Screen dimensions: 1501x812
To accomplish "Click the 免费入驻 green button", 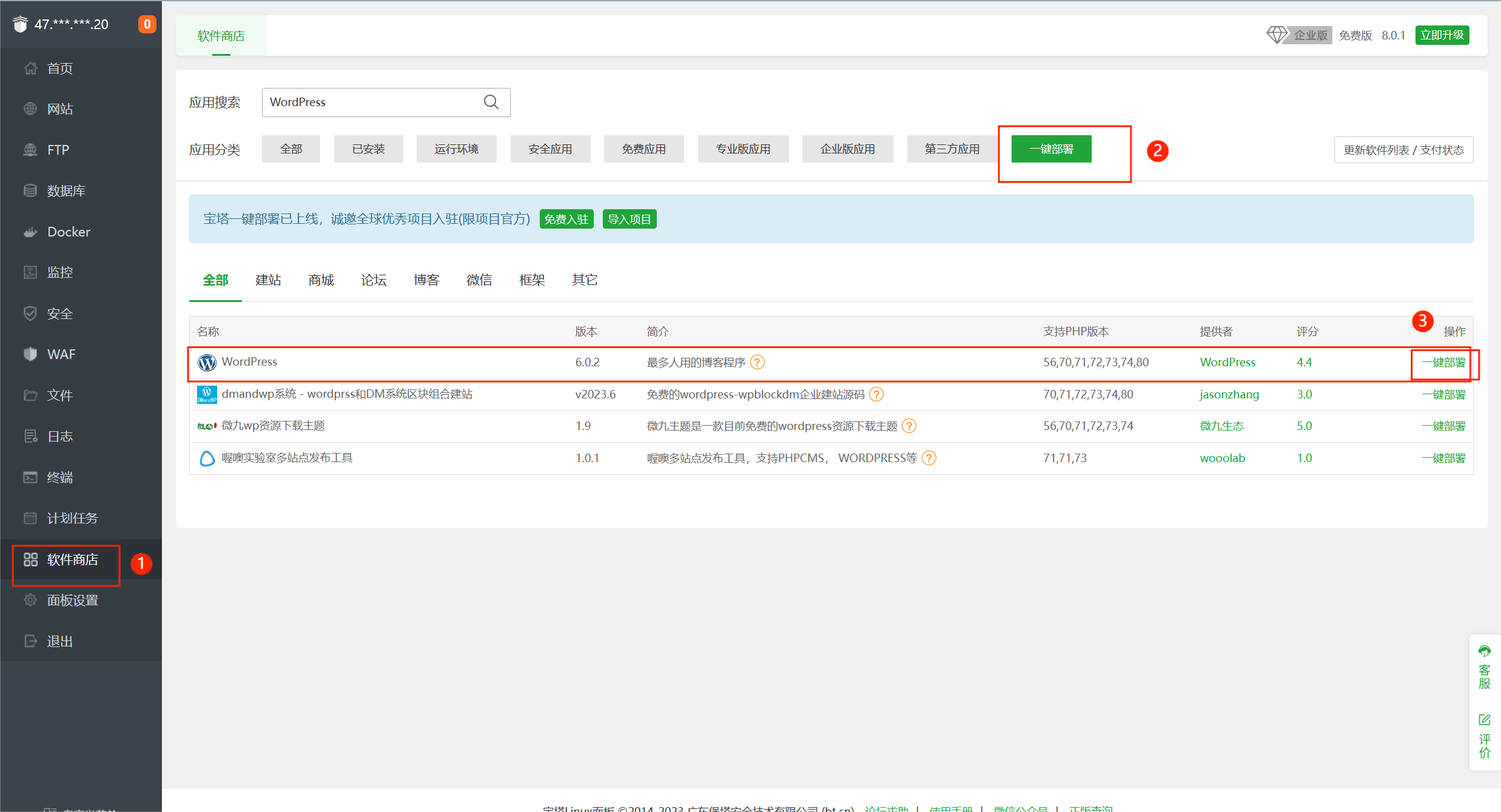I will [566, 219].
